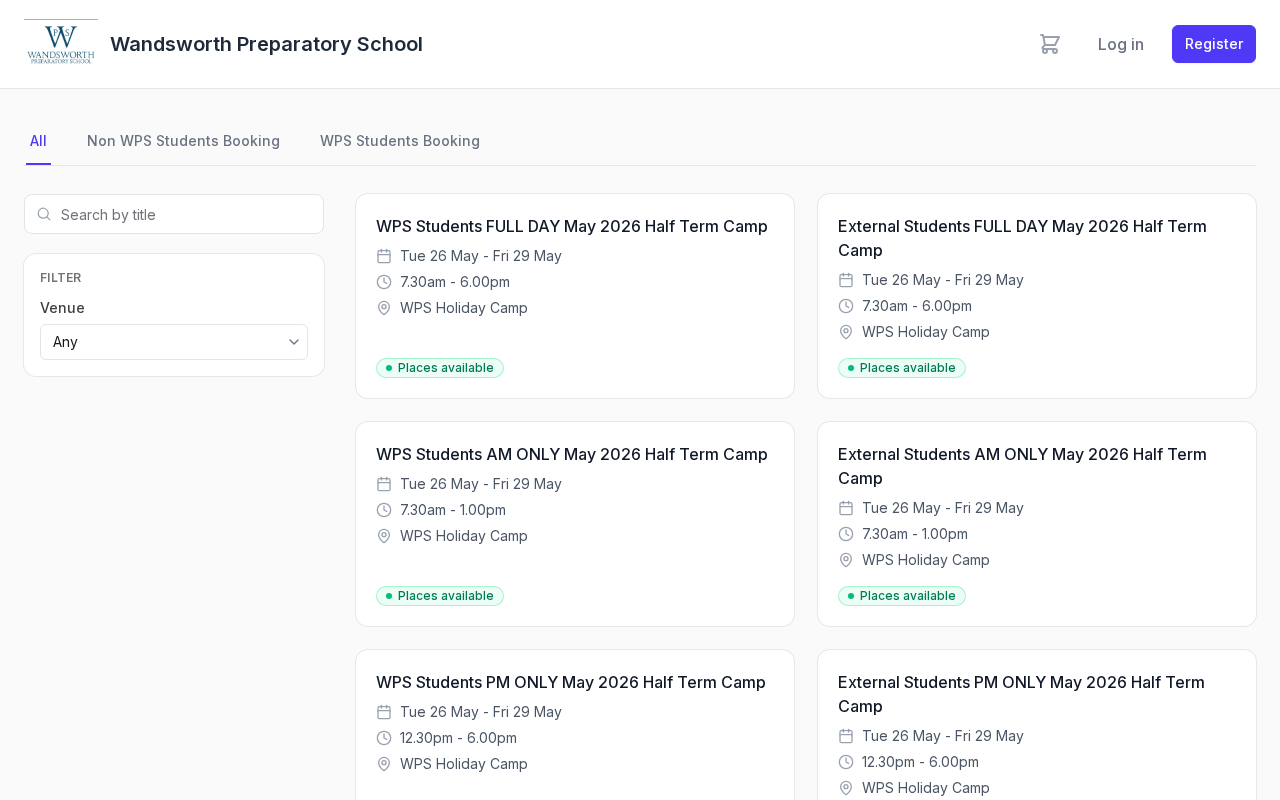This screenshot has width=1280, height=800.
Task: Focus the Search by title field
Action: coord(174,214)
